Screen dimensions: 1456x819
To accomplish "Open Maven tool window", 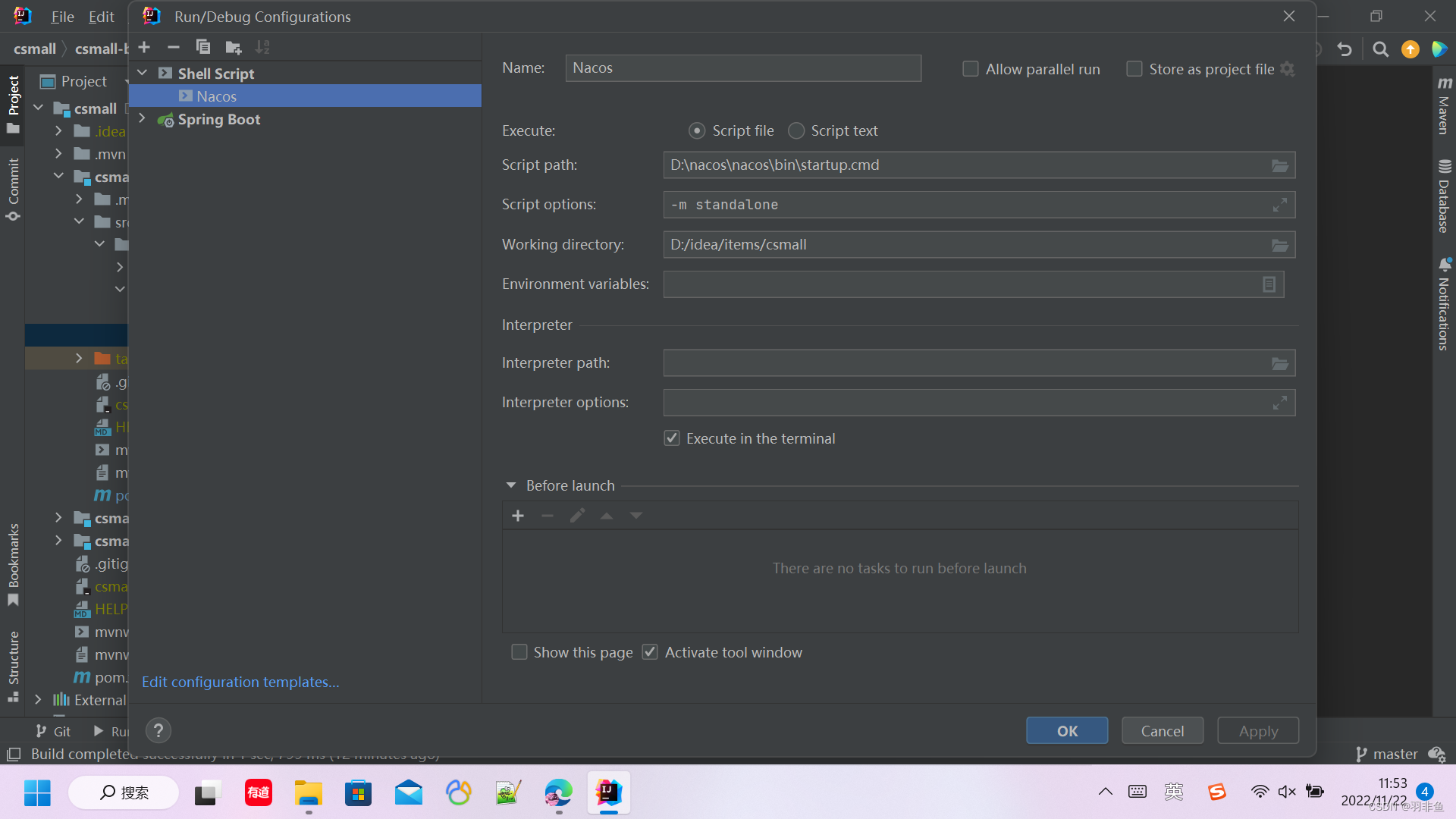I will point(1444,105).
